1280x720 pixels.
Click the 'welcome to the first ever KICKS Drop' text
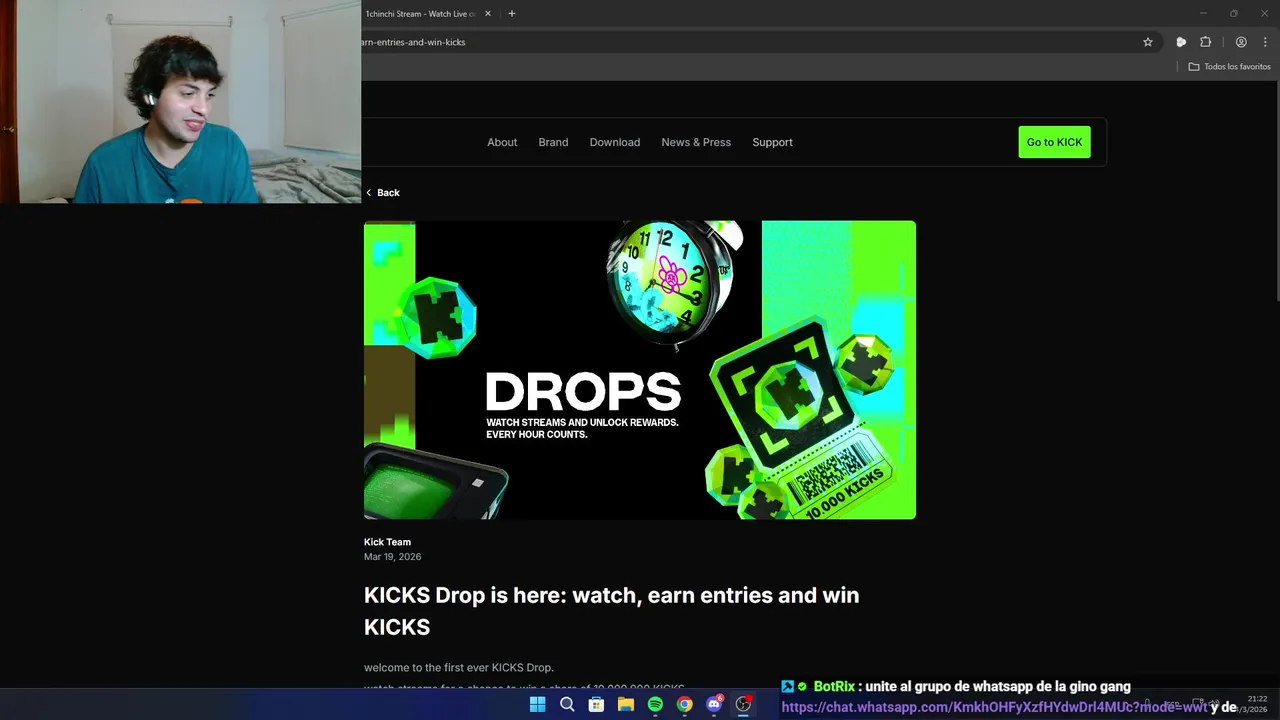click(x=458, y=667)
